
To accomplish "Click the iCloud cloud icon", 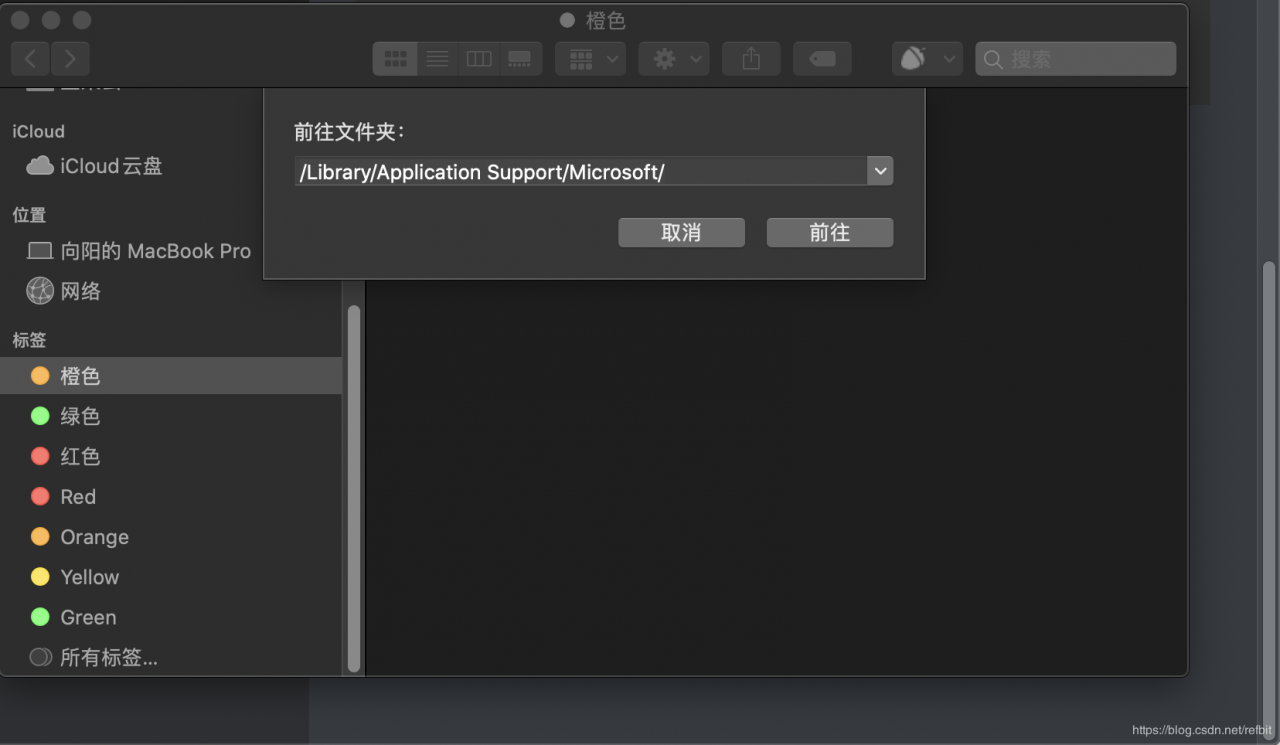I will (40, 166).
